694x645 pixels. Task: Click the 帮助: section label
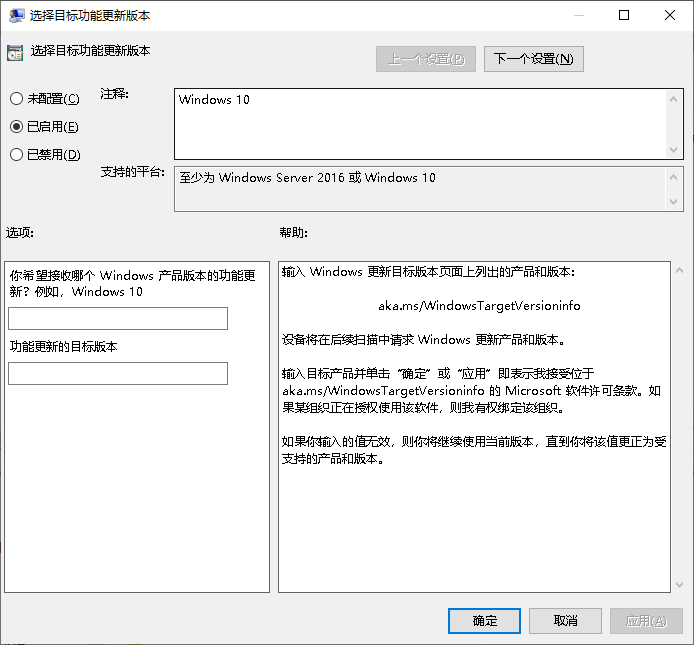[x=293, y=232]
